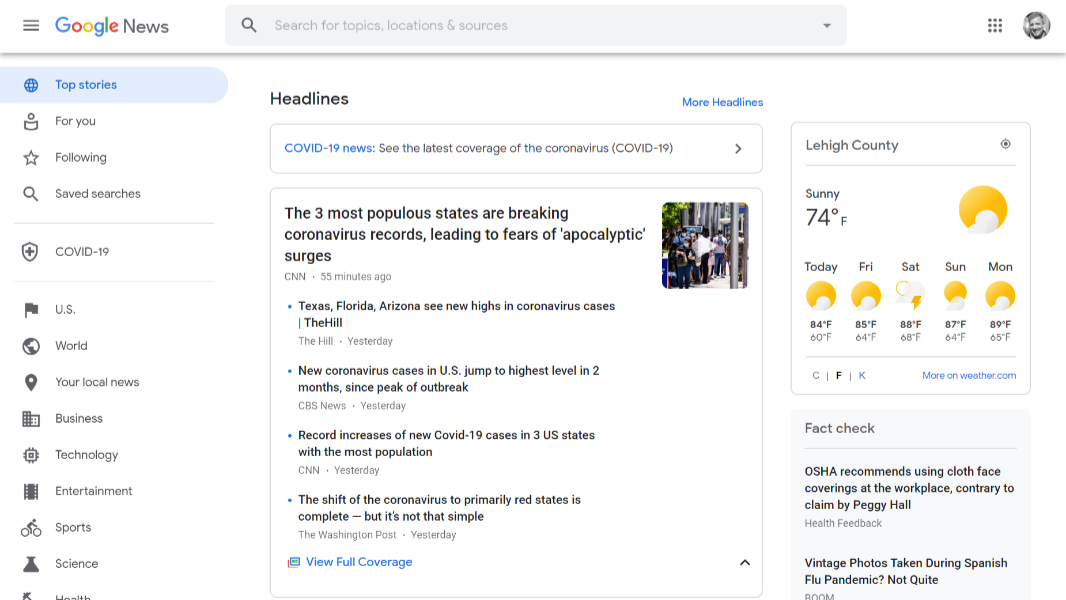Click the weather location target icon

pos(1006,145)
